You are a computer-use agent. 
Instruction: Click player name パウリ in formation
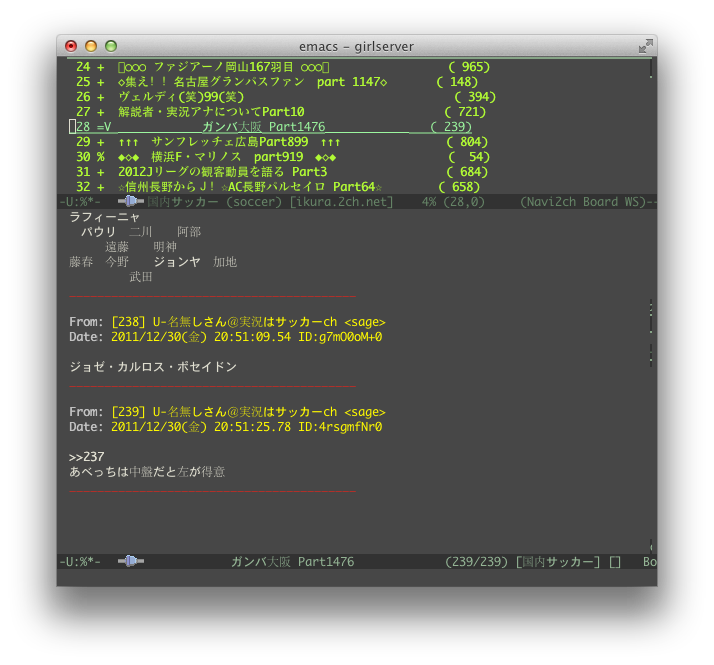(98, 232)
